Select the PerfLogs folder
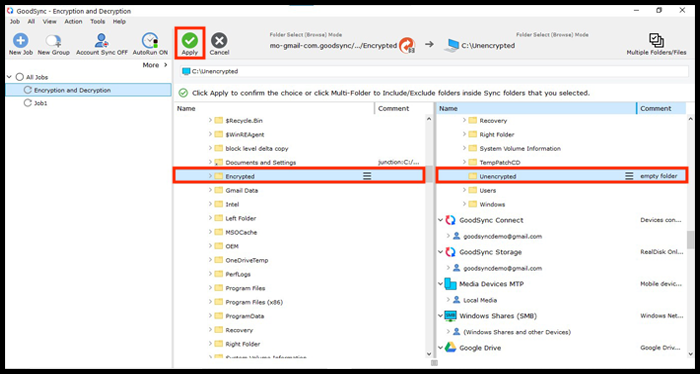 (238, 274)
